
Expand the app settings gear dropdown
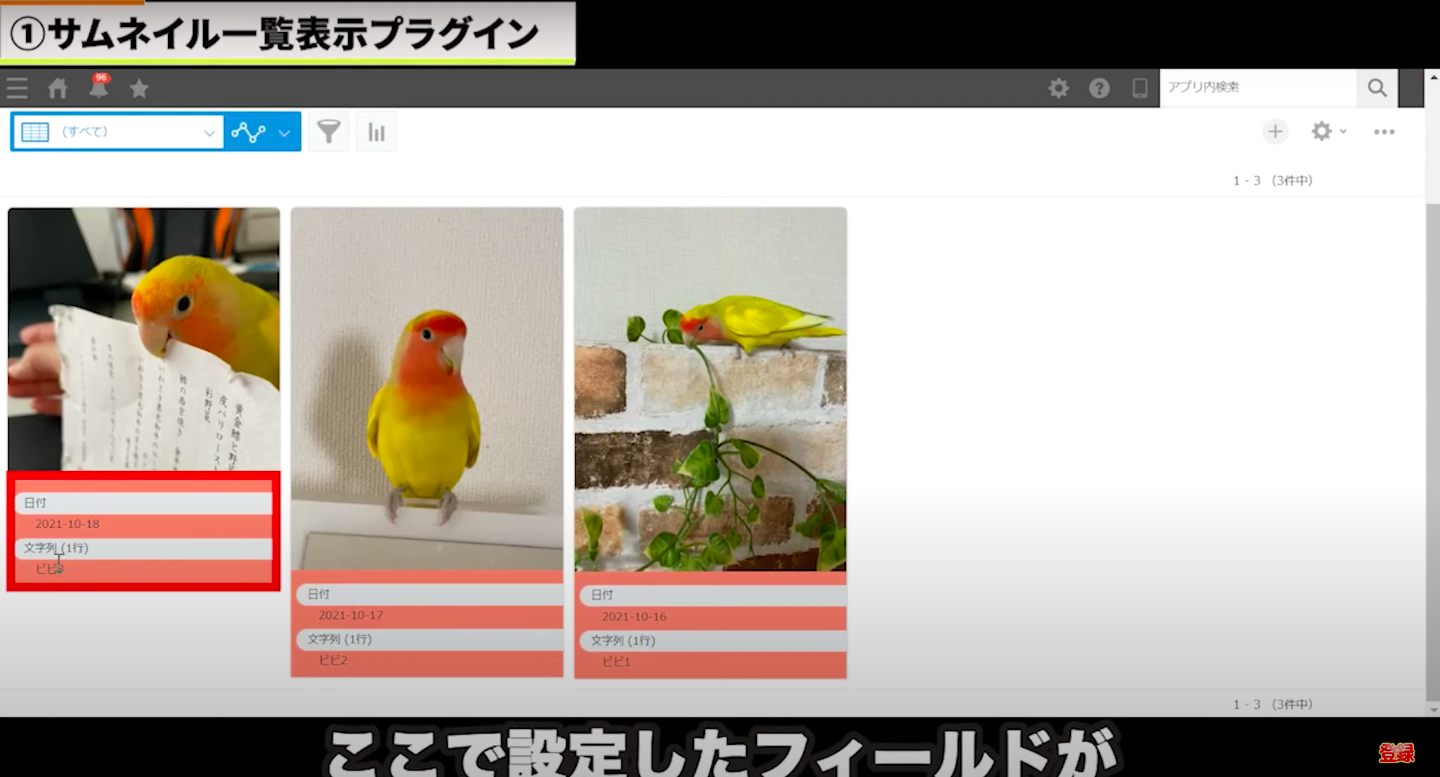(x=1329, y=132)
